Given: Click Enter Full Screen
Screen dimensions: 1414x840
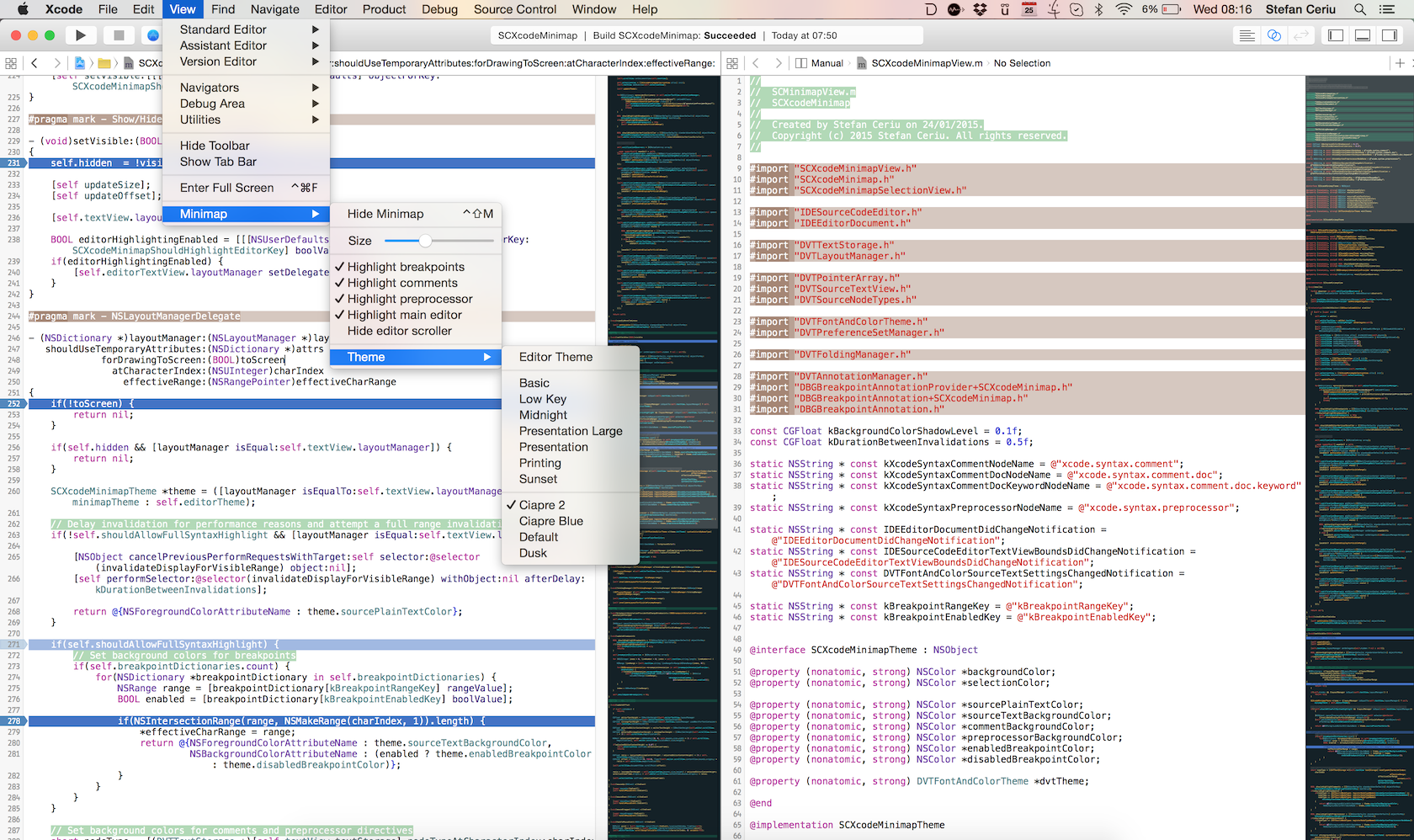Looking at the screenshot, I should [226, 188].
